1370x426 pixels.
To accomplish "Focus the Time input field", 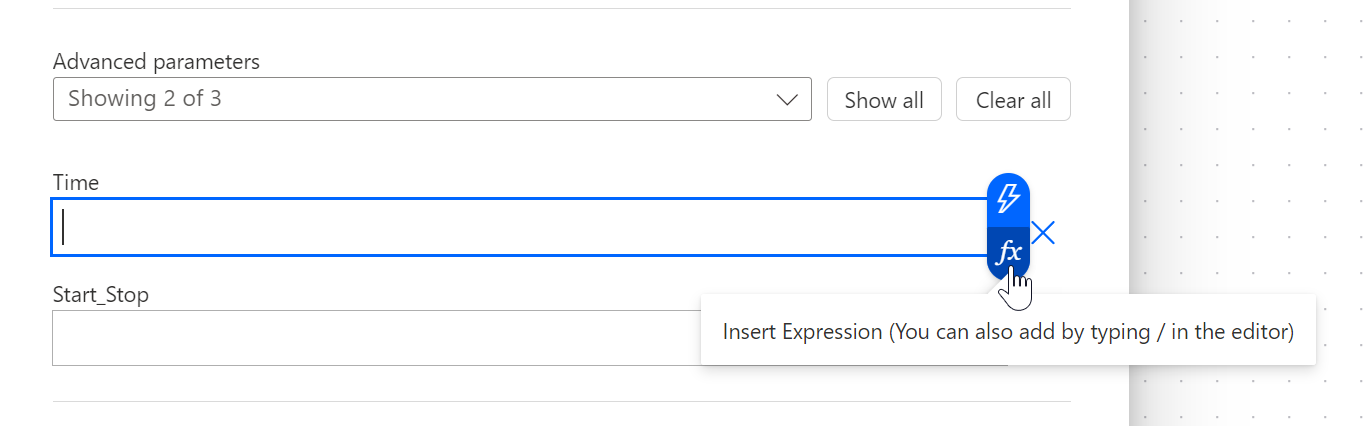I will click(x=500, y=228).
